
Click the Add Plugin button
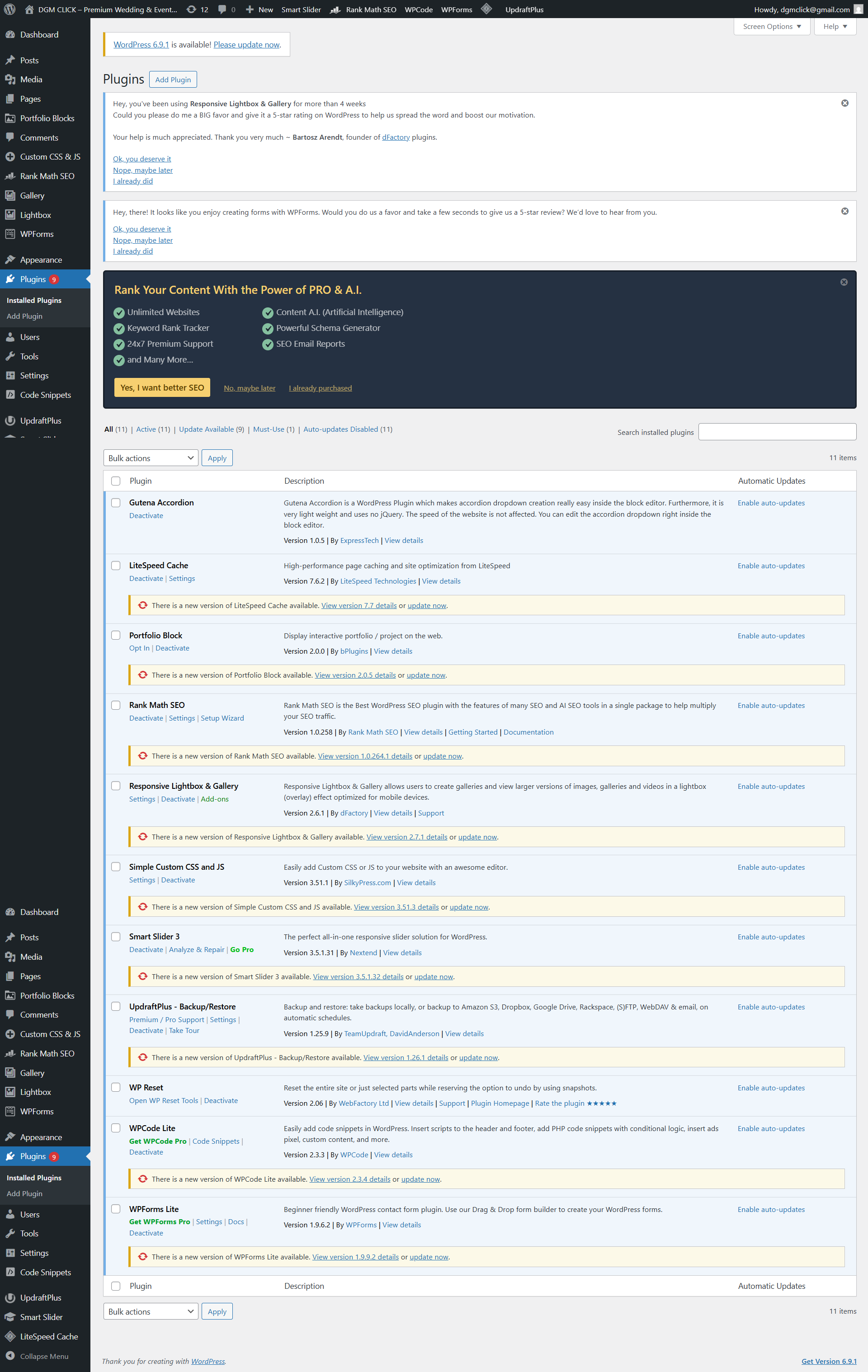point(173,79)
